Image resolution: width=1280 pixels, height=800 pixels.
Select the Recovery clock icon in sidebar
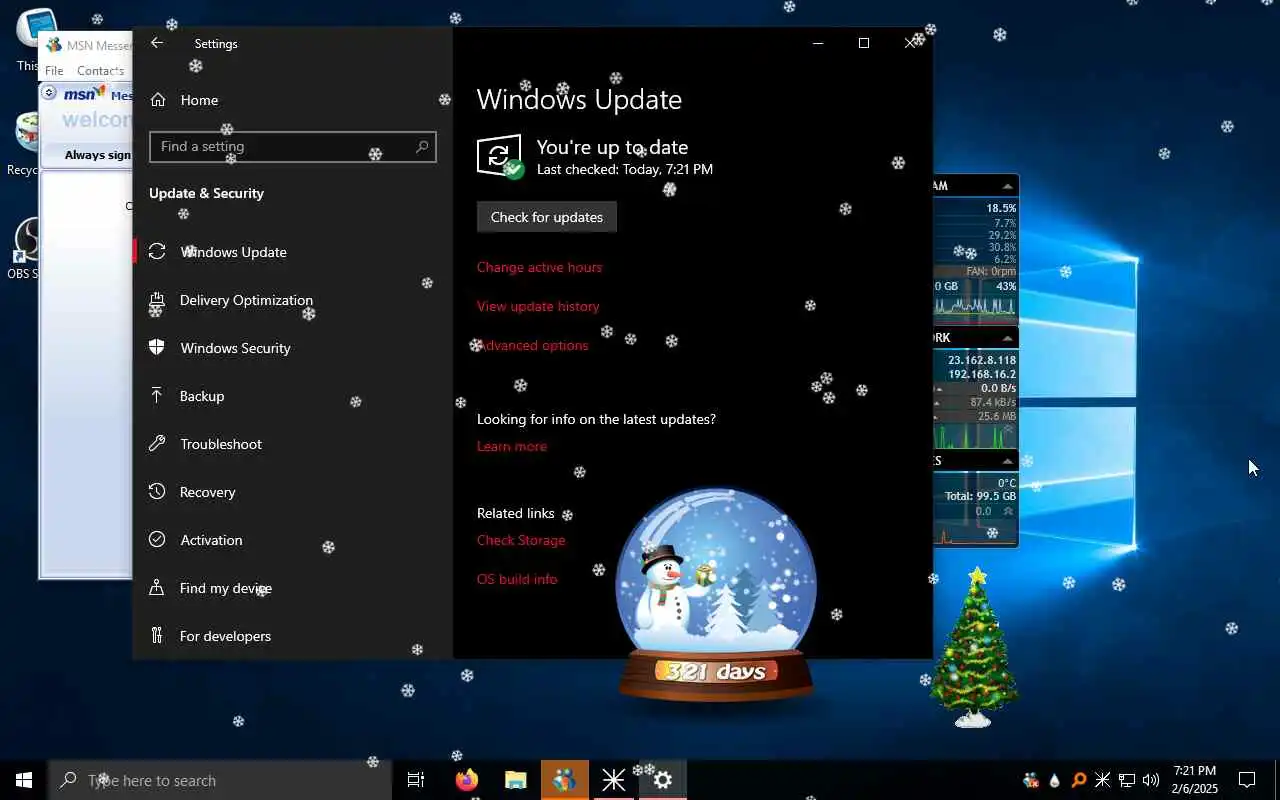157,492
